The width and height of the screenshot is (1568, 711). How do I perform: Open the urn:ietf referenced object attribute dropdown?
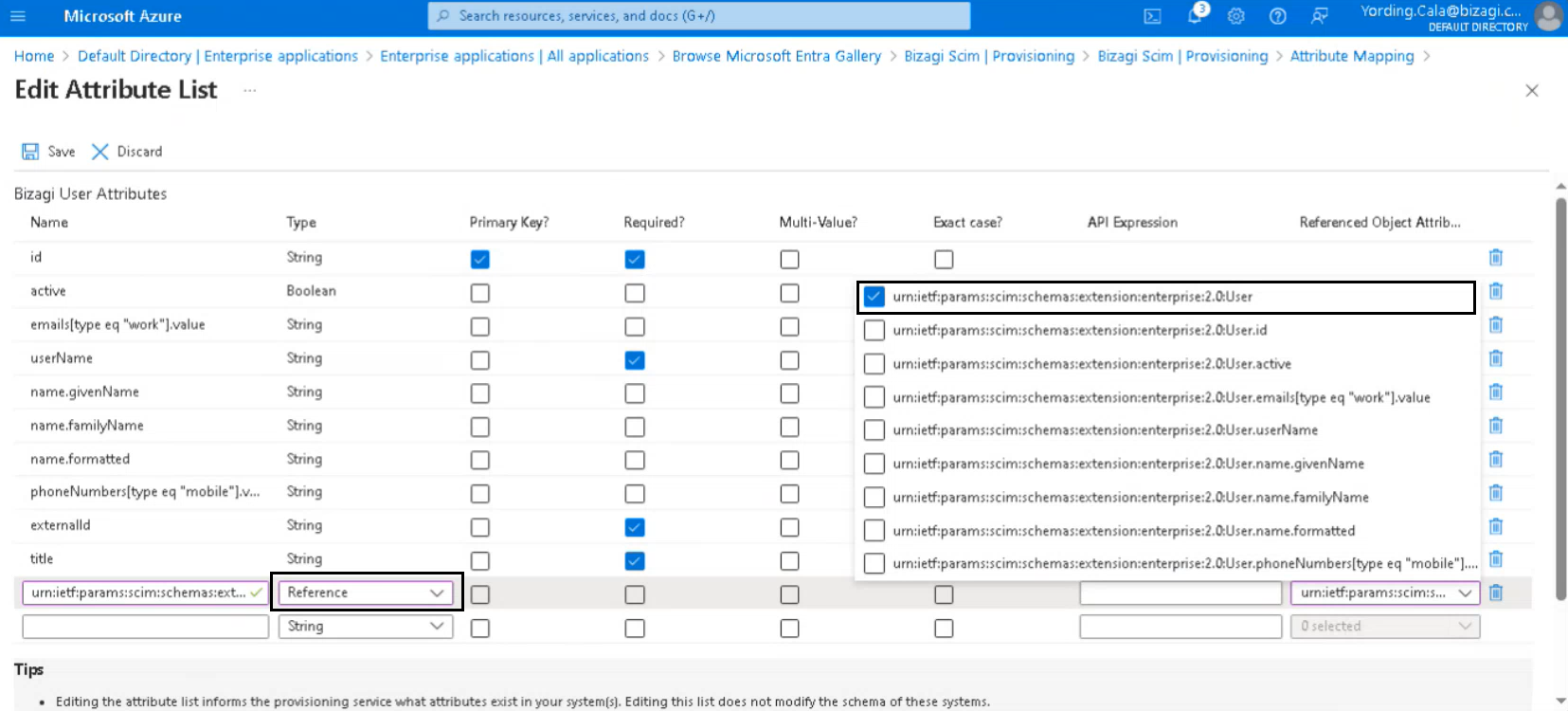(x=1385, y=592)
